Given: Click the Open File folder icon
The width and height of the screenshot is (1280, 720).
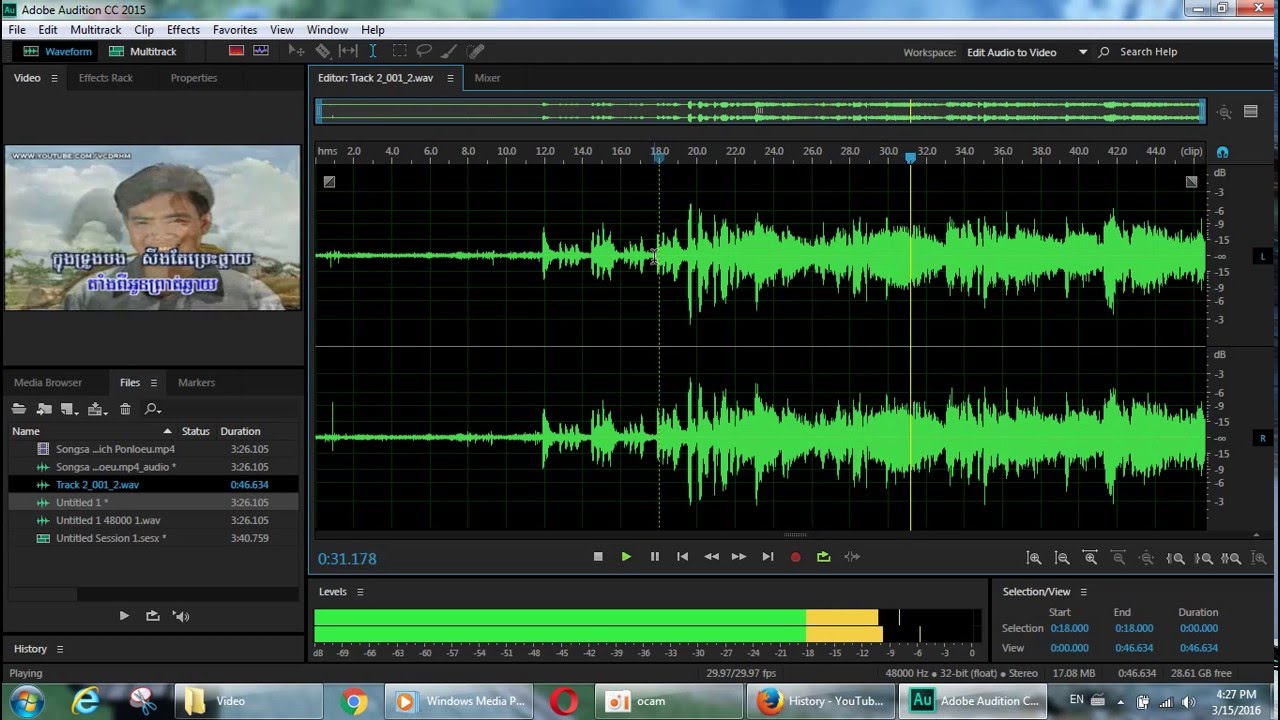Looking at the screenshot, I should point(18,409).
